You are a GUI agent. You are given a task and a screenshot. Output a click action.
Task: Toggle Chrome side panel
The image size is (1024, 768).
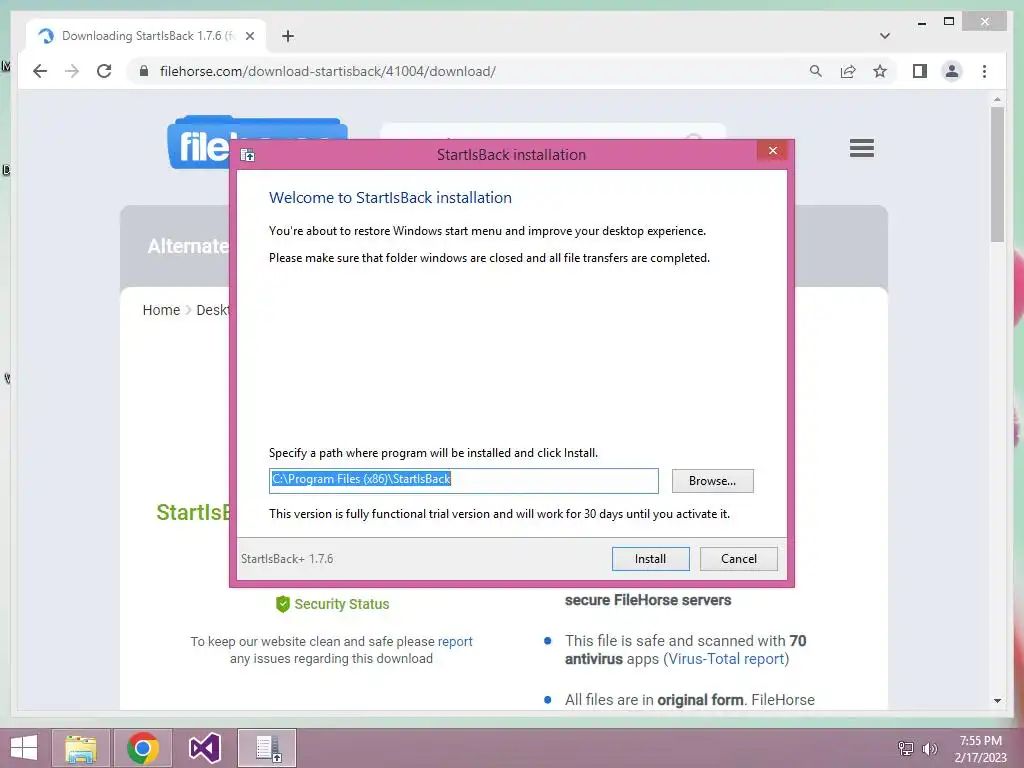[x=920, y=71]
